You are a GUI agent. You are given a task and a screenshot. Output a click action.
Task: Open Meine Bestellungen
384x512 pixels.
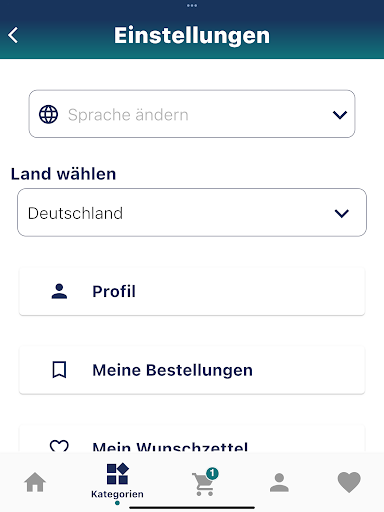tap(192, 370)
